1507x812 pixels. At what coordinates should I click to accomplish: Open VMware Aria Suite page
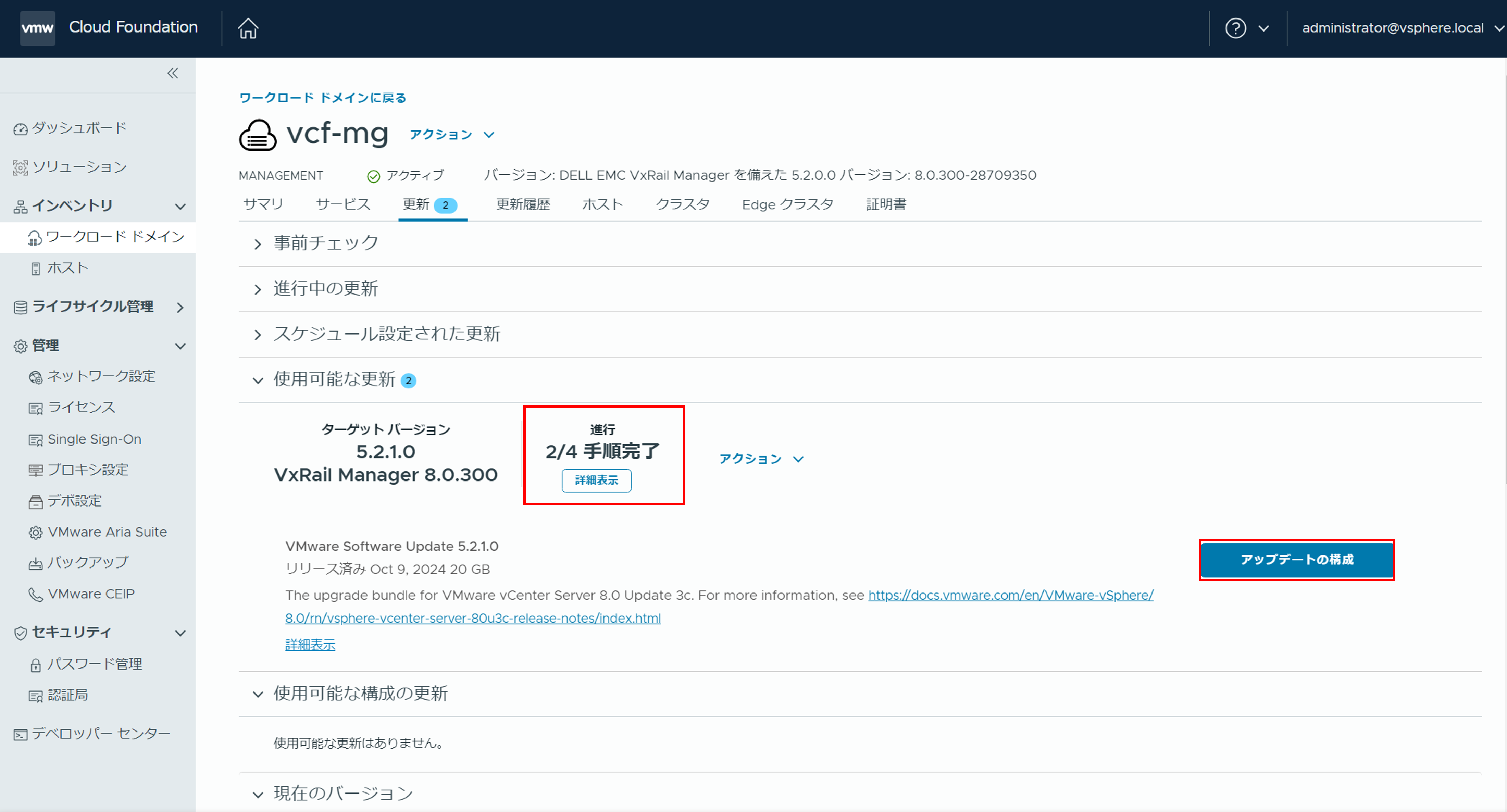pyautogui.click(x=107, y=532)
